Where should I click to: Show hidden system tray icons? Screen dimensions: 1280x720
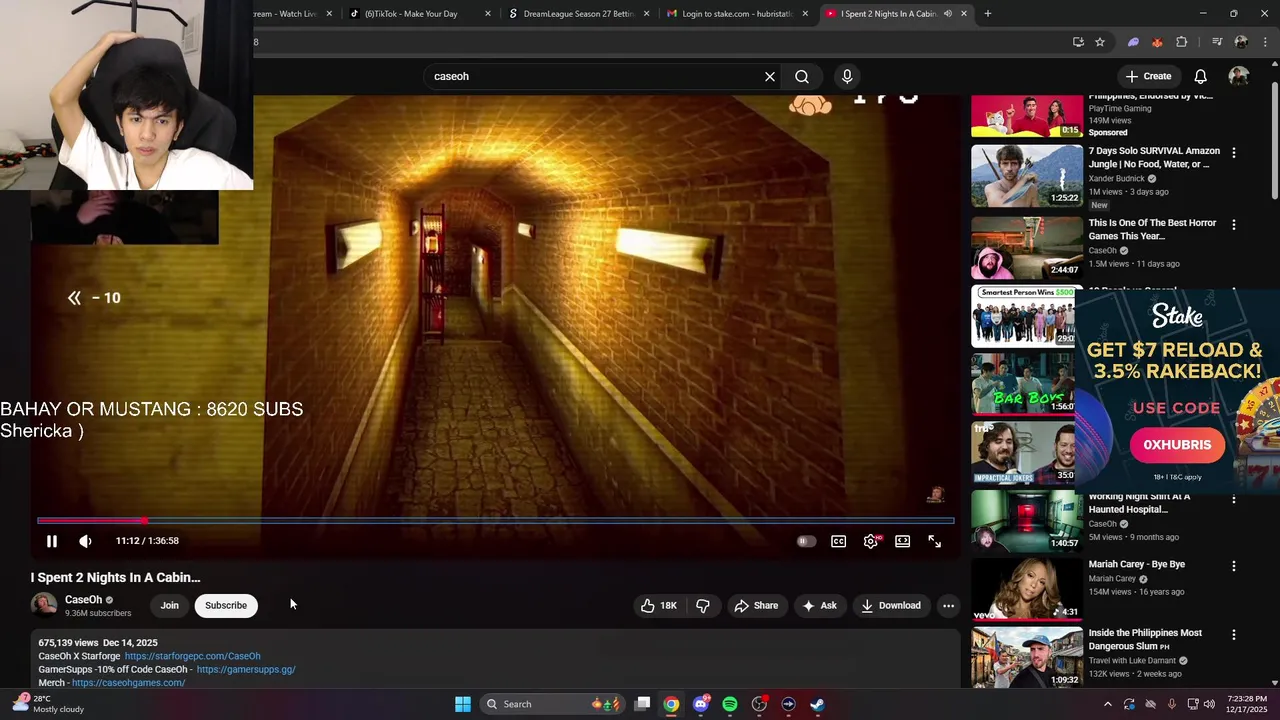coord(1107,704)
